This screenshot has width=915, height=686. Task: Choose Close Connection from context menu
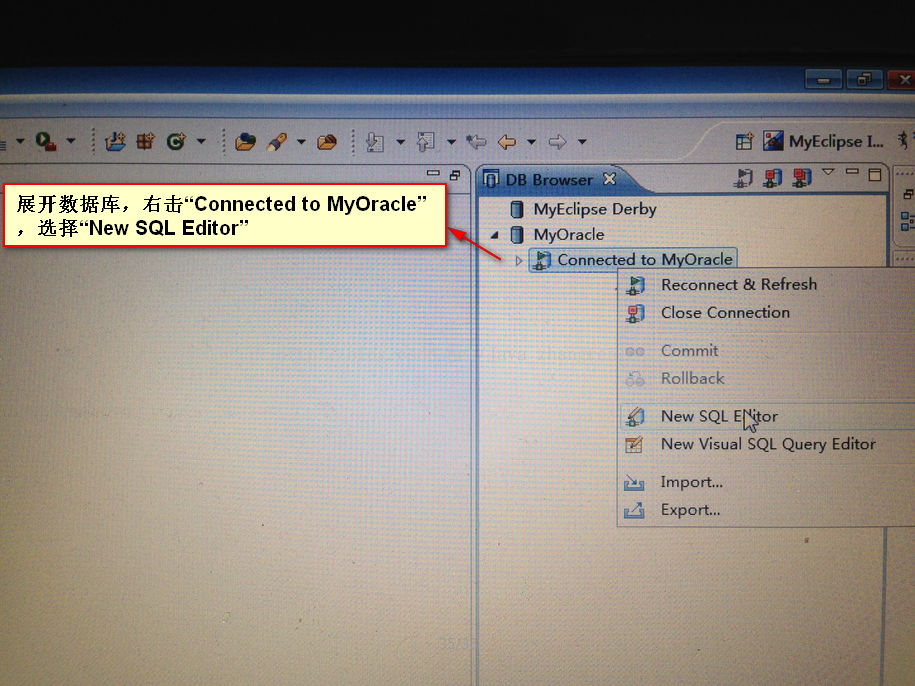pos(725,313)
